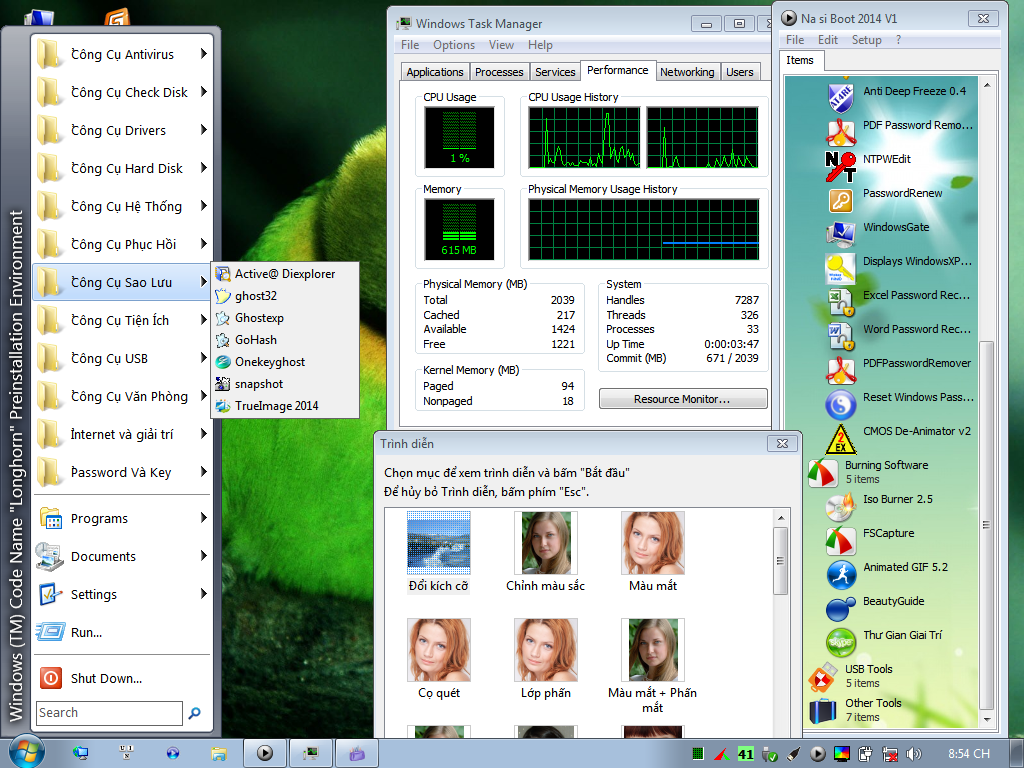The width and height of the screenshot is (1024, 768).
Task: Open Thư Gian Giai Trí Skype icon
Action: coord(840,642)
